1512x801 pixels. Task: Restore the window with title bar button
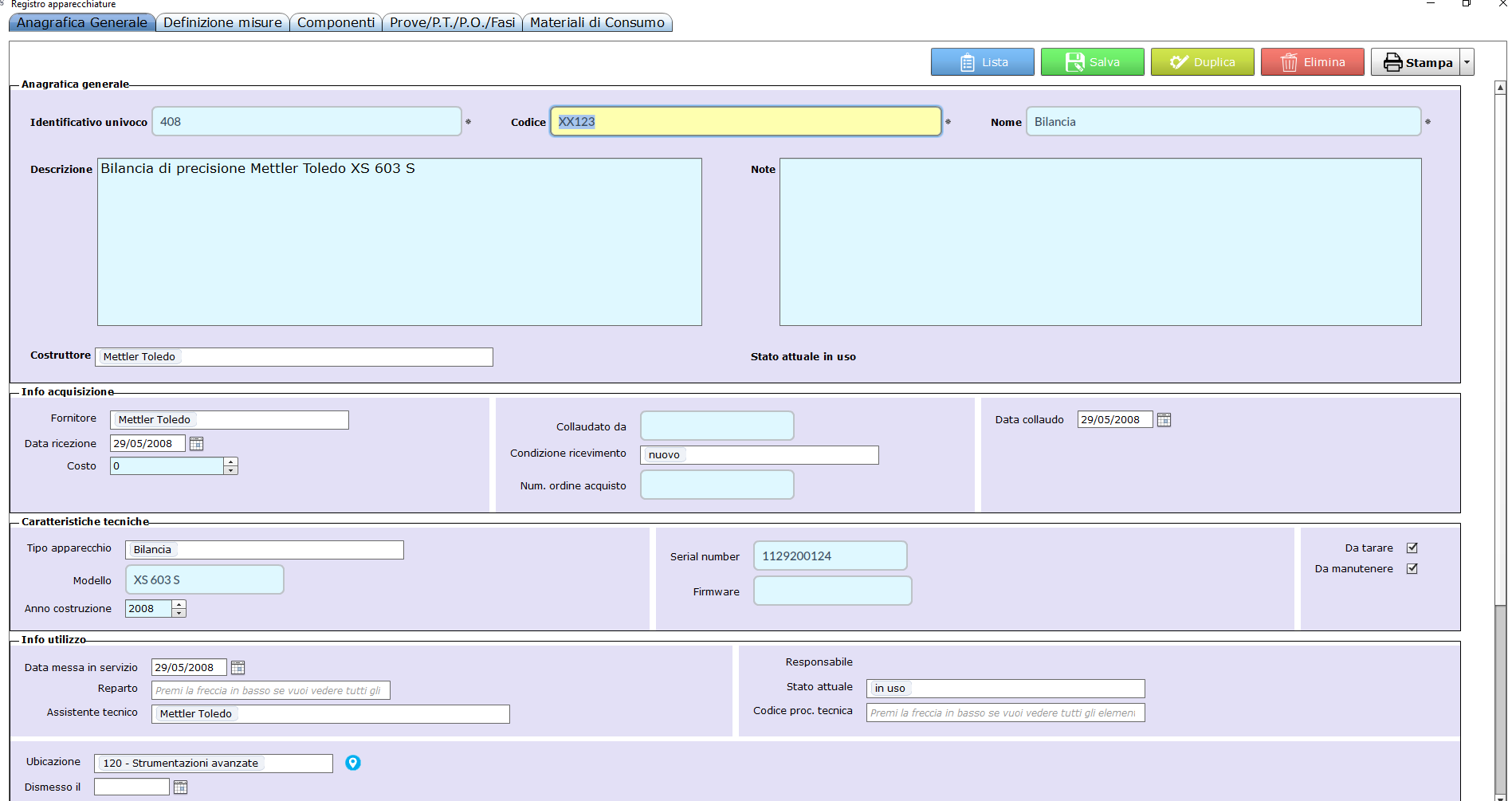tap(1466, 4)
